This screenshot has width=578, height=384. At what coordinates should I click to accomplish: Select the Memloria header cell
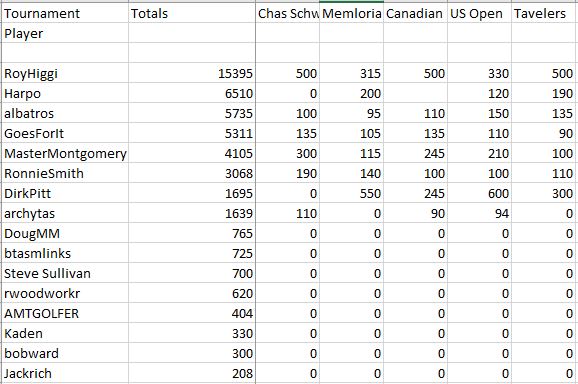tap(351, 14)
